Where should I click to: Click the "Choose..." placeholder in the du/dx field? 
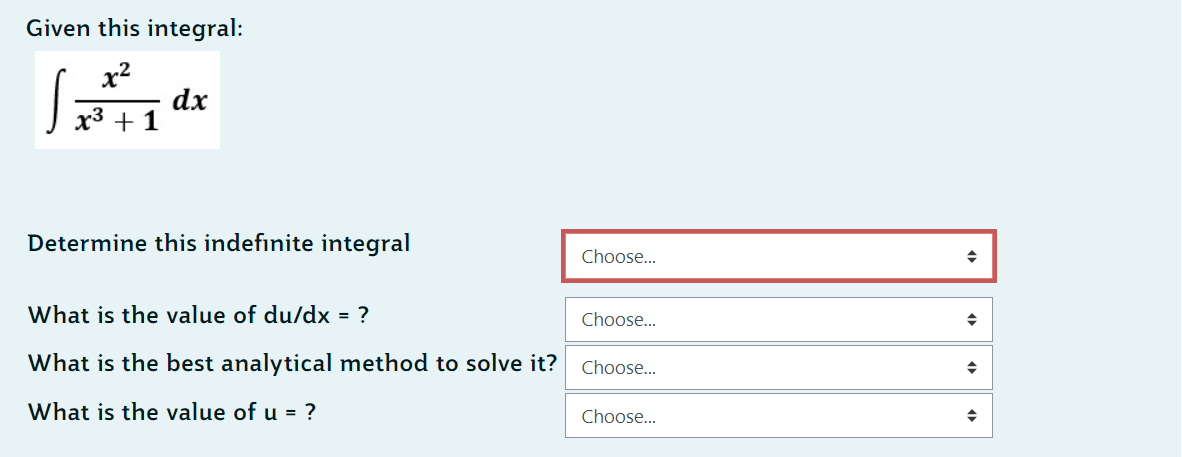pos(618,320)
